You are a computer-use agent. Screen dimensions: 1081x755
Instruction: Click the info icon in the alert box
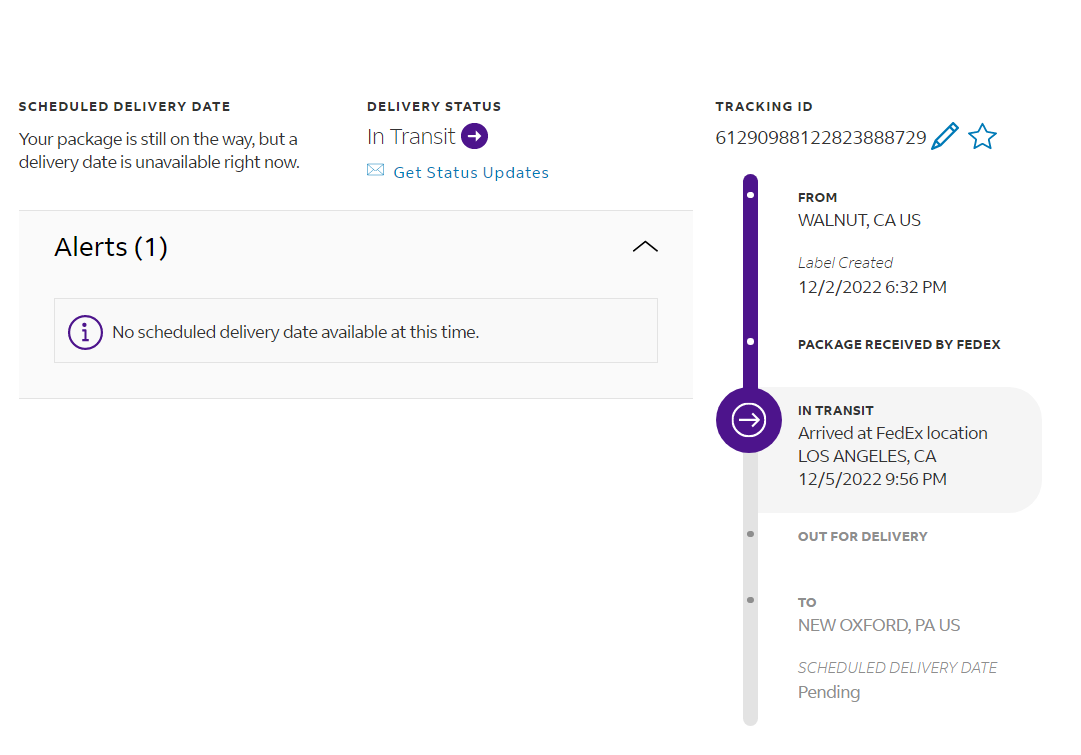(x=86, y=332)
